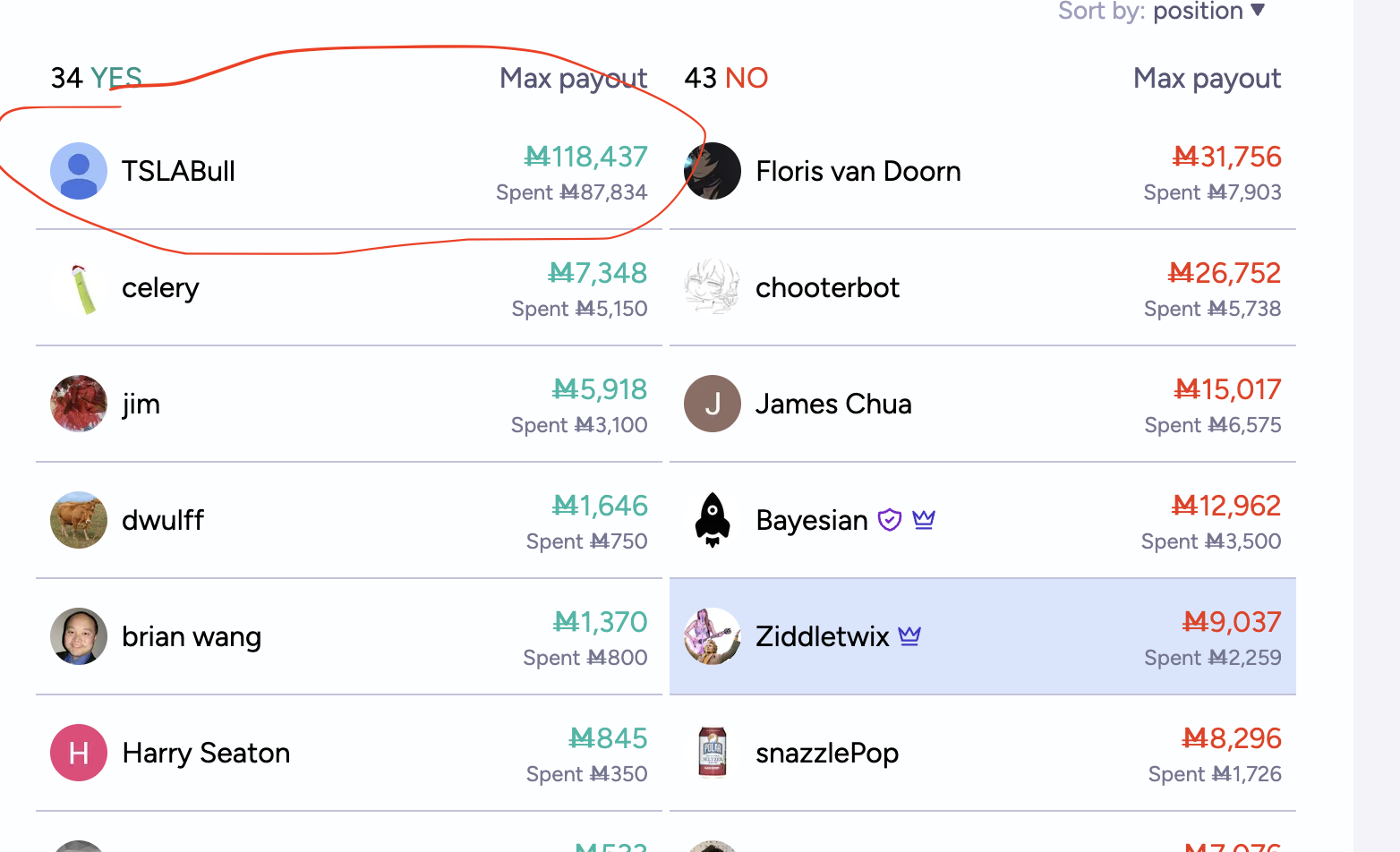
Task: Click the crown icon beside Ziddletwix
Action: 909,635
